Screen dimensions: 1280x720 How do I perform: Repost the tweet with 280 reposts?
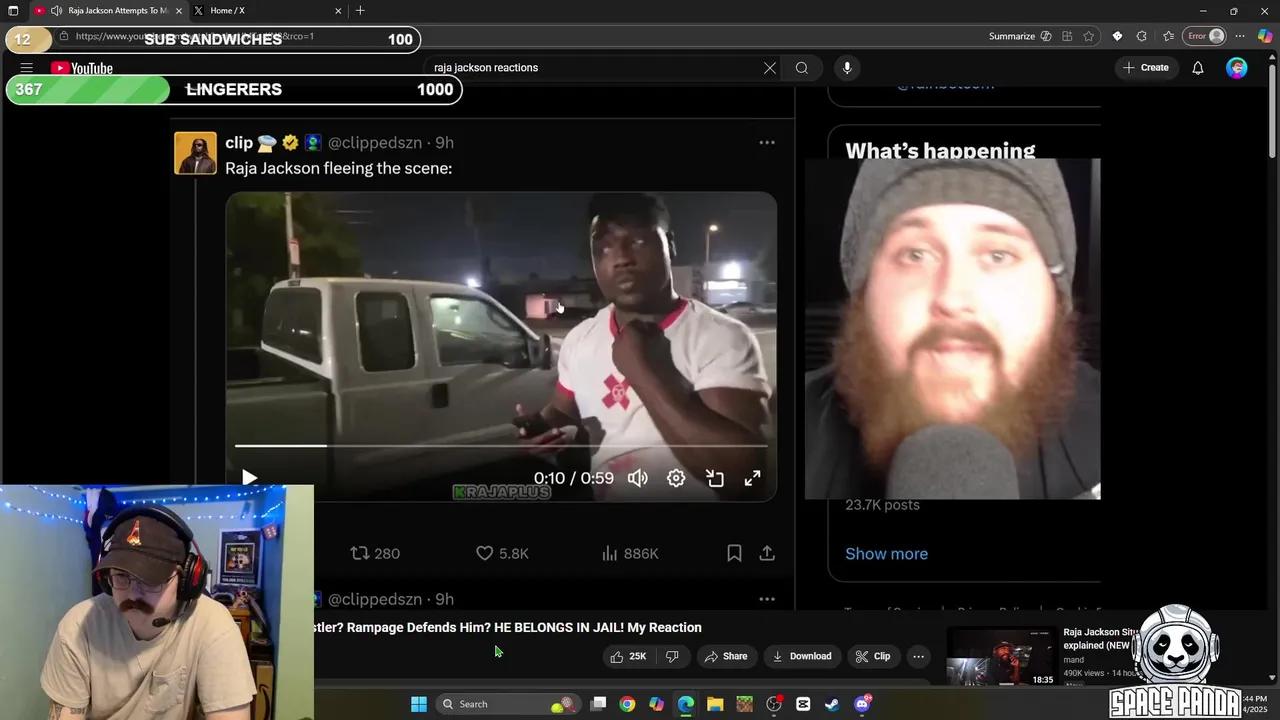[375, 553]
